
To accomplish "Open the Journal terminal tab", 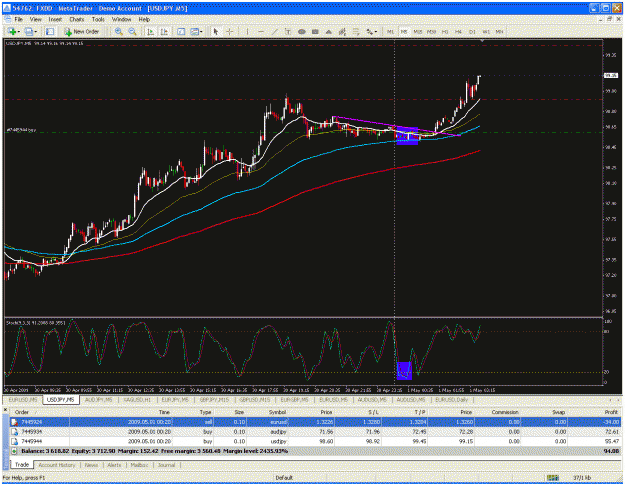I will (x=166, y=465).
